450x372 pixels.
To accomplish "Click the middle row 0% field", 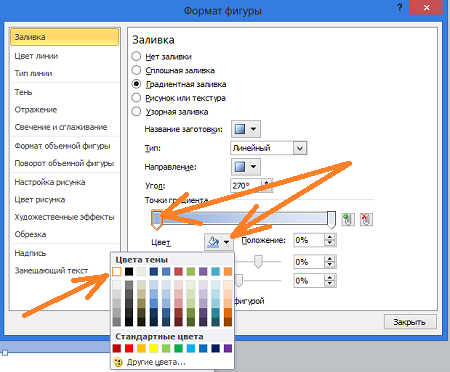I will coord(309,262).
